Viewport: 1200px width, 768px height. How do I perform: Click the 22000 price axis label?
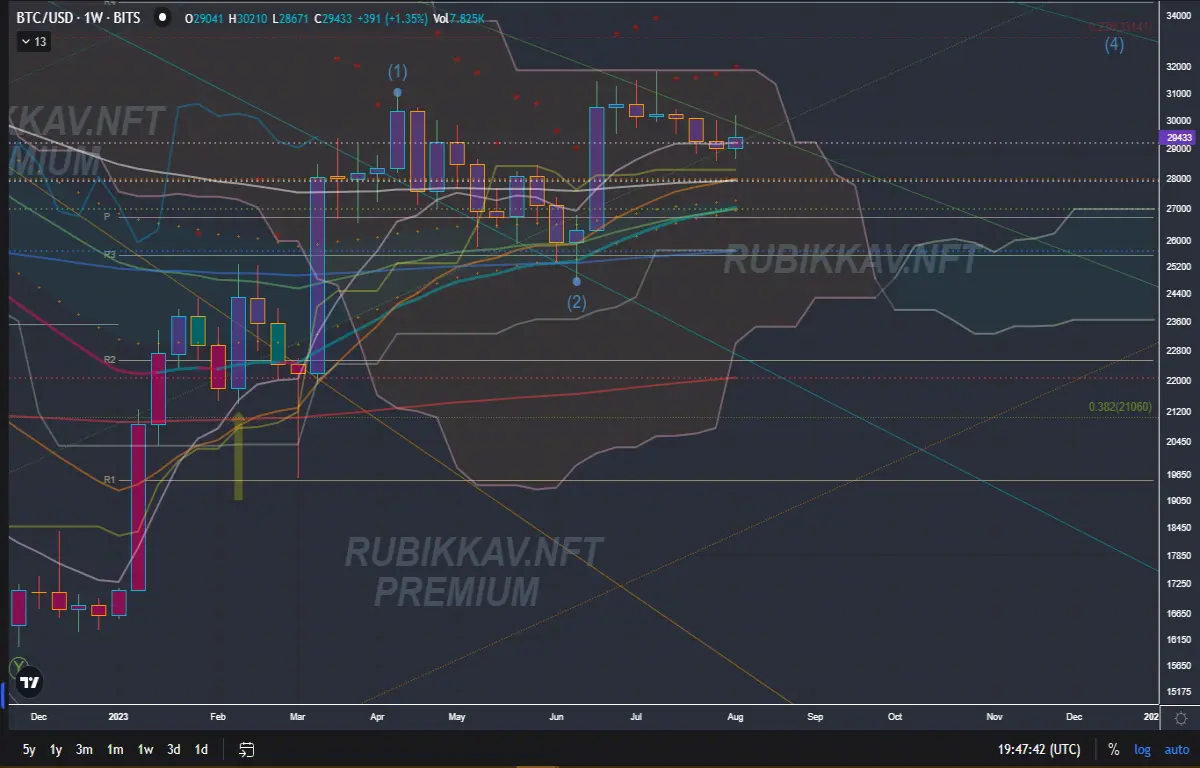click(x=1176, y=381)
